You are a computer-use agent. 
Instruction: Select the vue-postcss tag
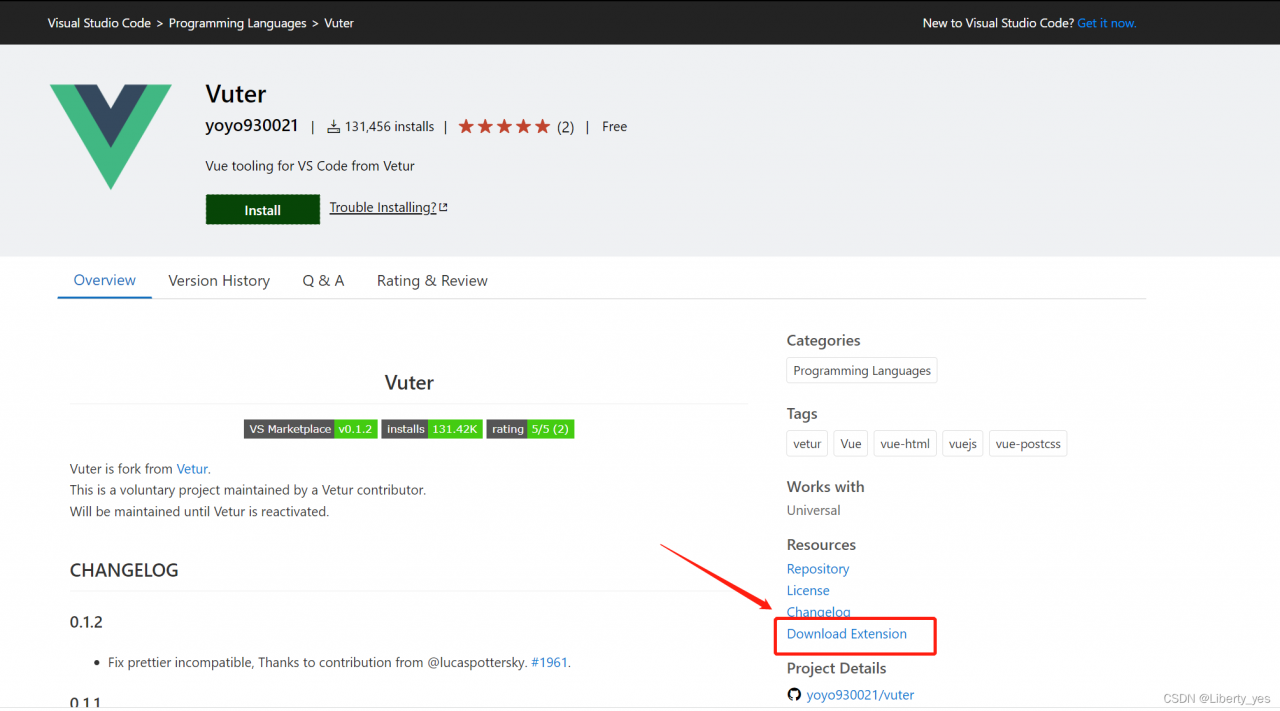point(1028,444)
